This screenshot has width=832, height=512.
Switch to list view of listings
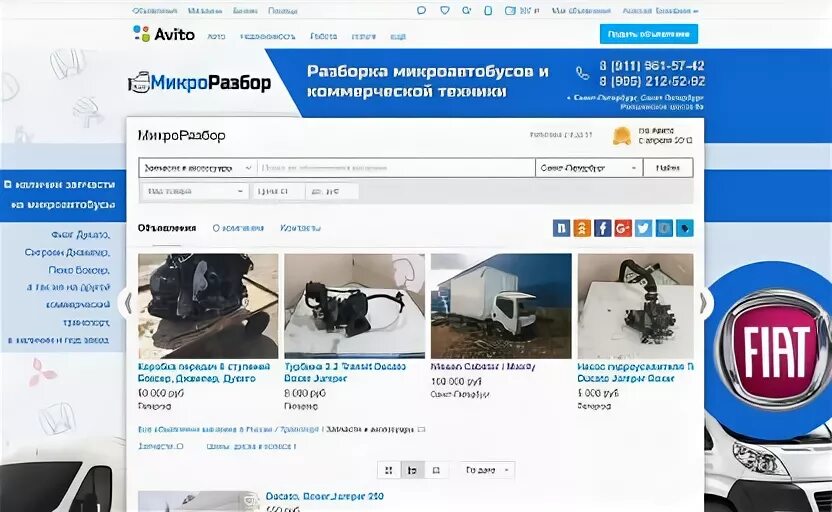point(412,470)
